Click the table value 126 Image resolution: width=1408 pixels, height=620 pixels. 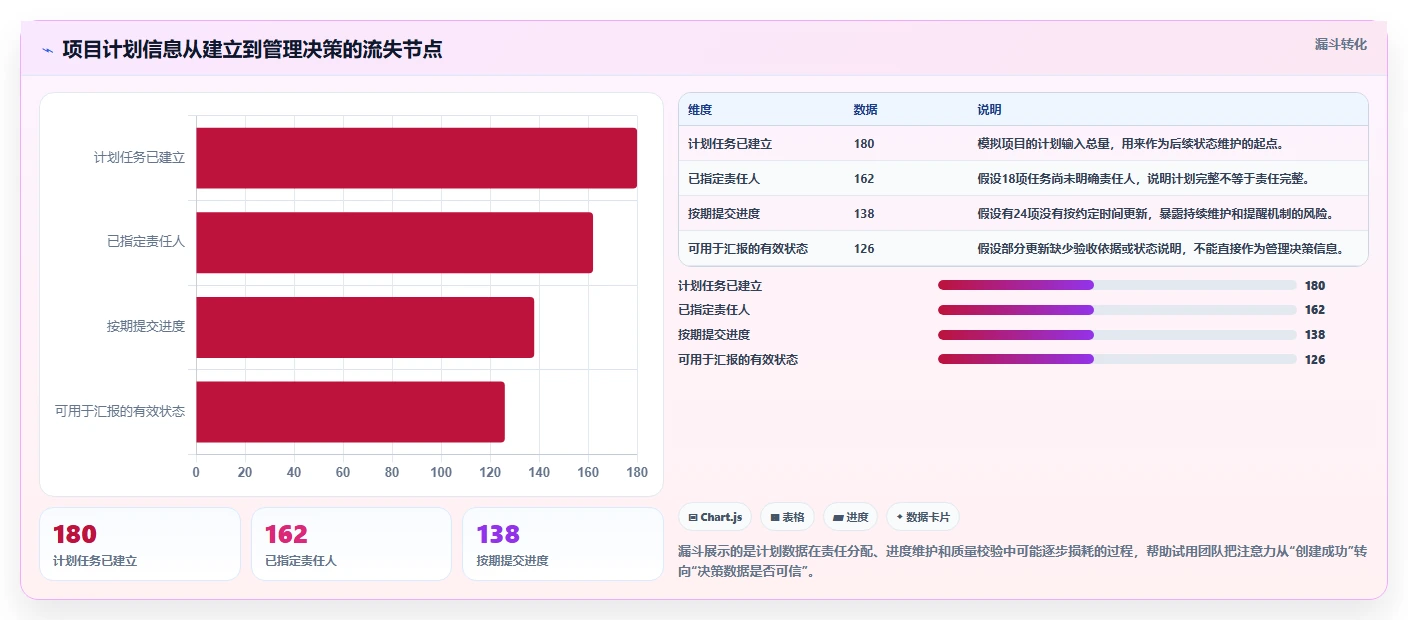click(x=864, y=249)
